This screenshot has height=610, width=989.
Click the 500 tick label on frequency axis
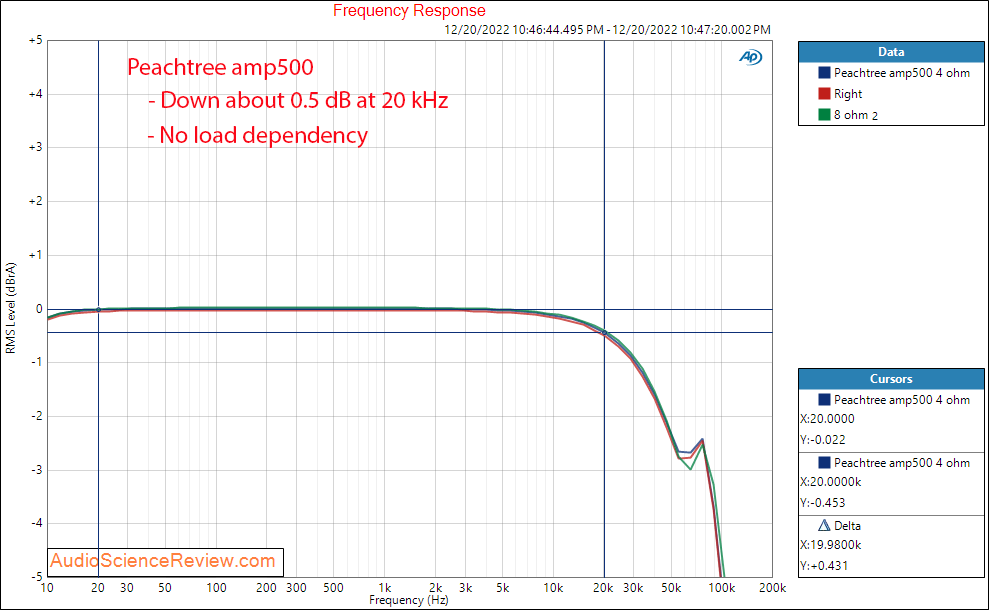click(333, 588)
